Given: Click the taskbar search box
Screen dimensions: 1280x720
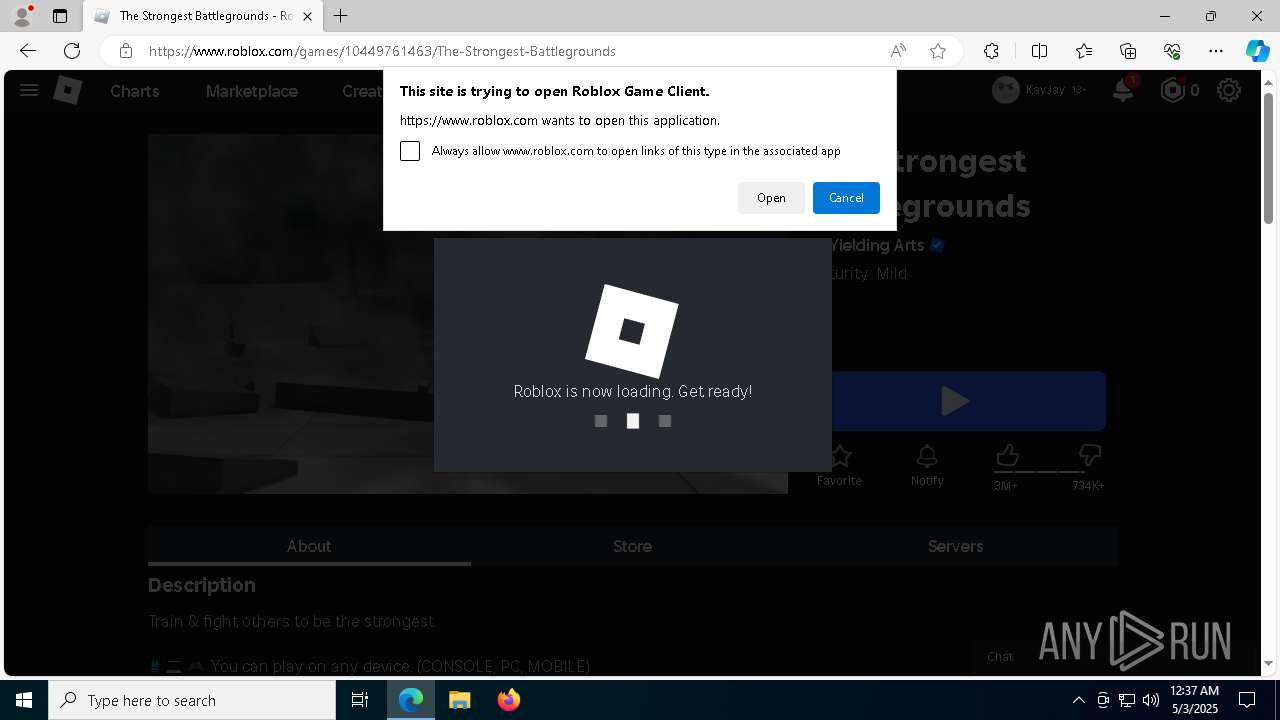Looking at the screenshot, I should pyautogui.click(x=192, y=700).
